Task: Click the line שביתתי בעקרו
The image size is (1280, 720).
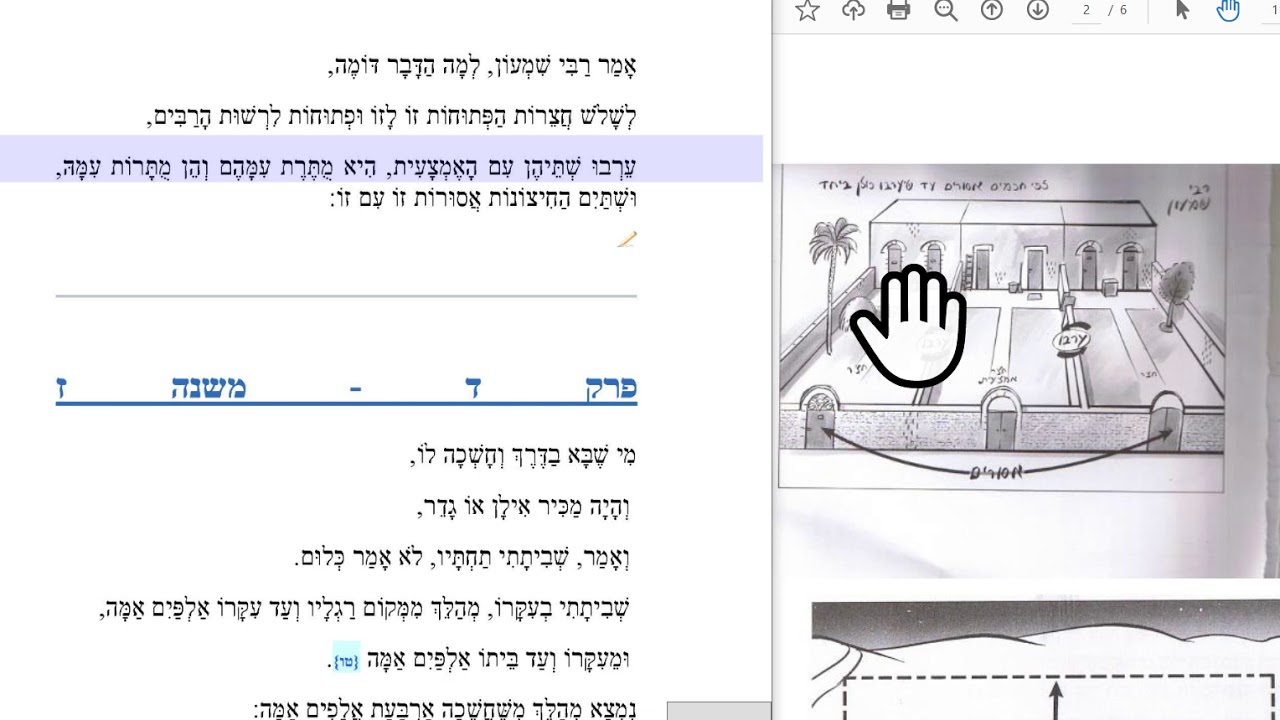Action: tap(365, 608)
